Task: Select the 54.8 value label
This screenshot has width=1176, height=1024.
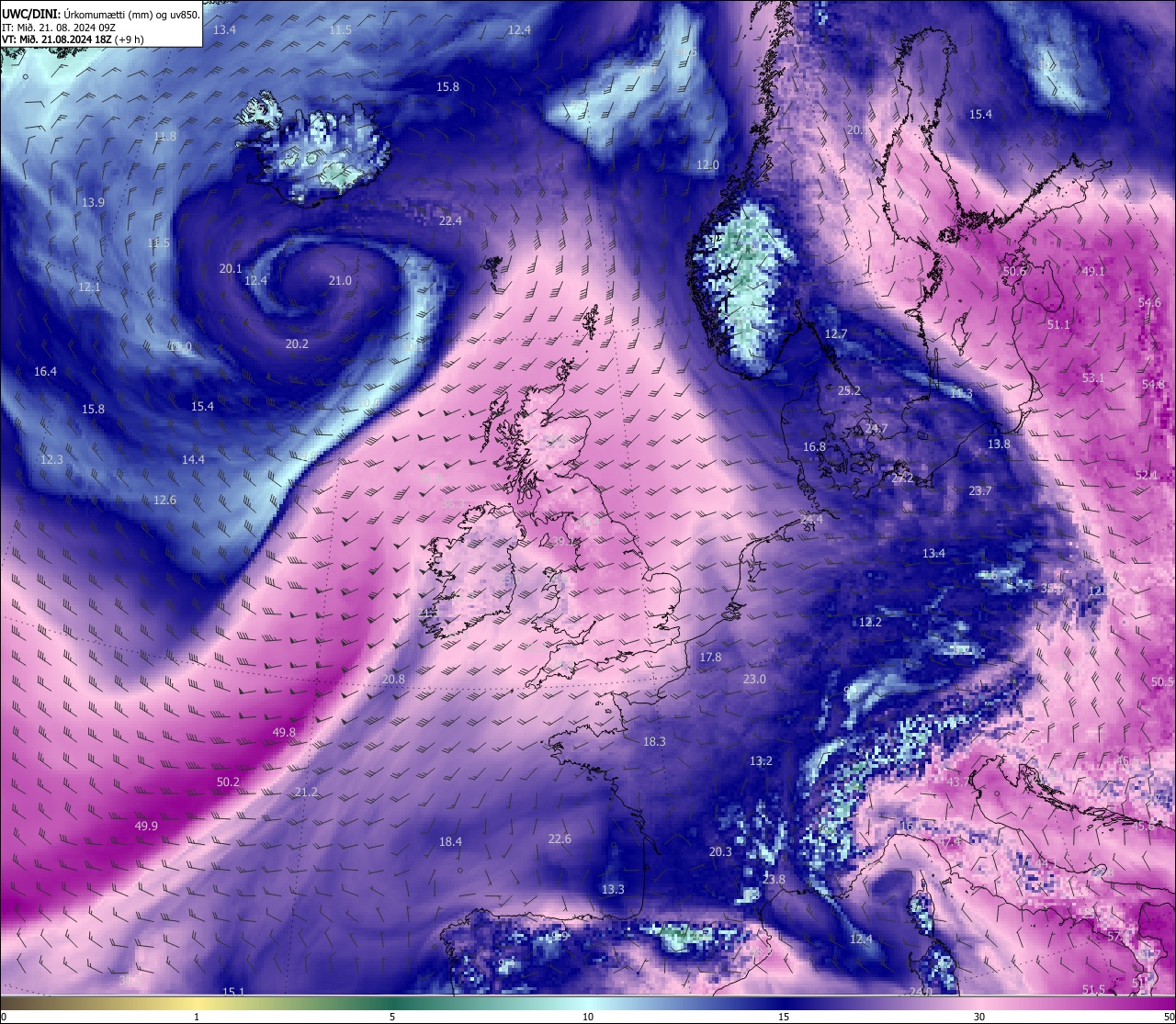Action: pos(1153,384)
